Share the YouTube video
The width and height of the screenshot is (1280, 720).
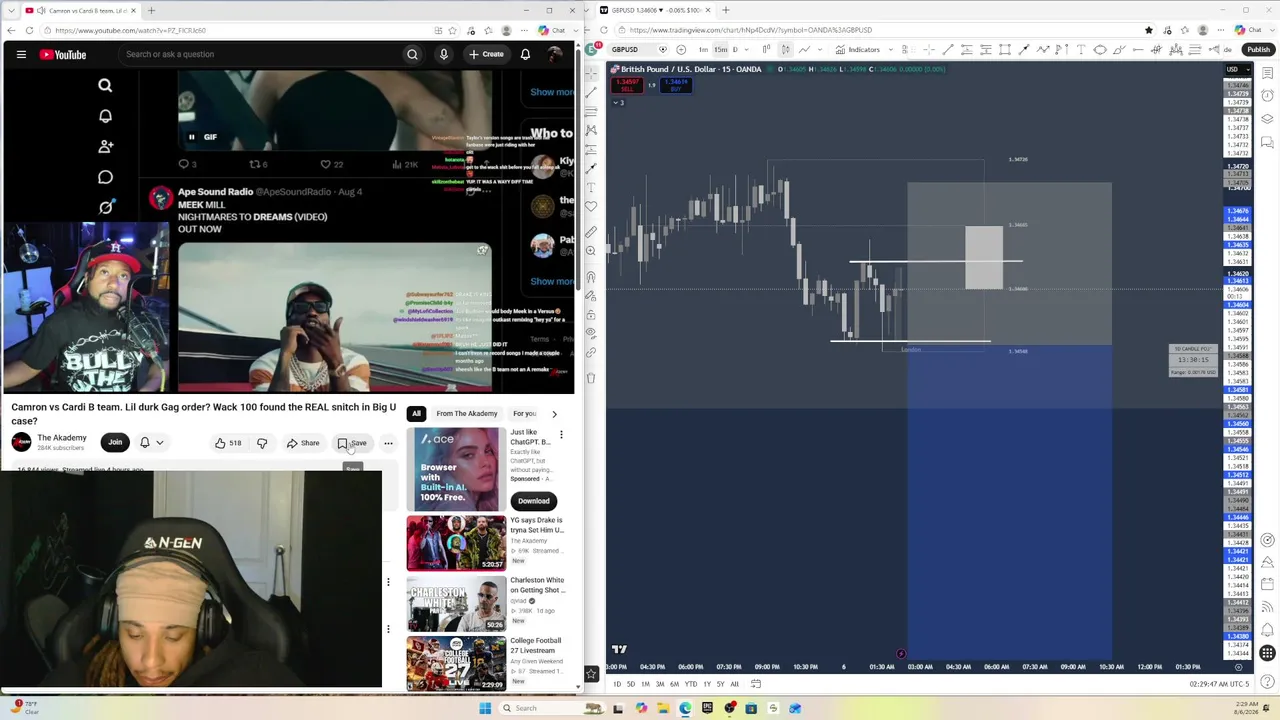click(x=303, y=443)
